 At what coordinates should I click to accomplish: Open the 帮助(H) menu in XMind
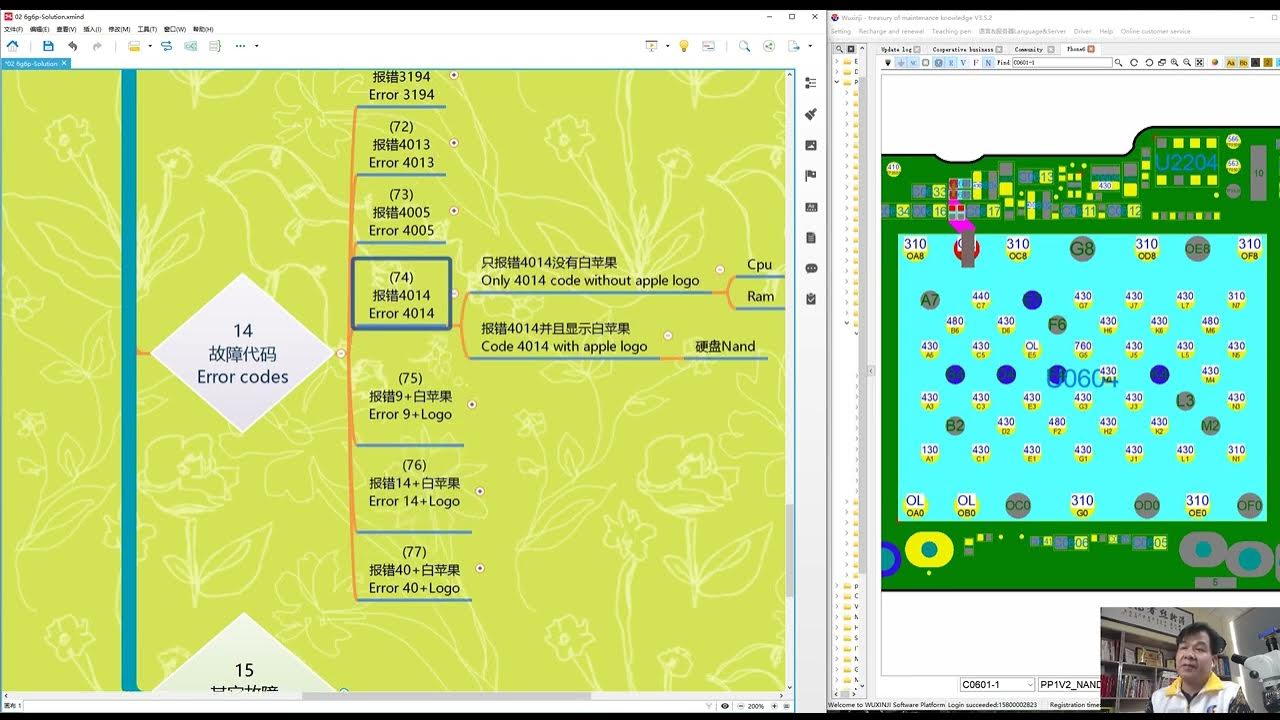[x=203, y=29]
